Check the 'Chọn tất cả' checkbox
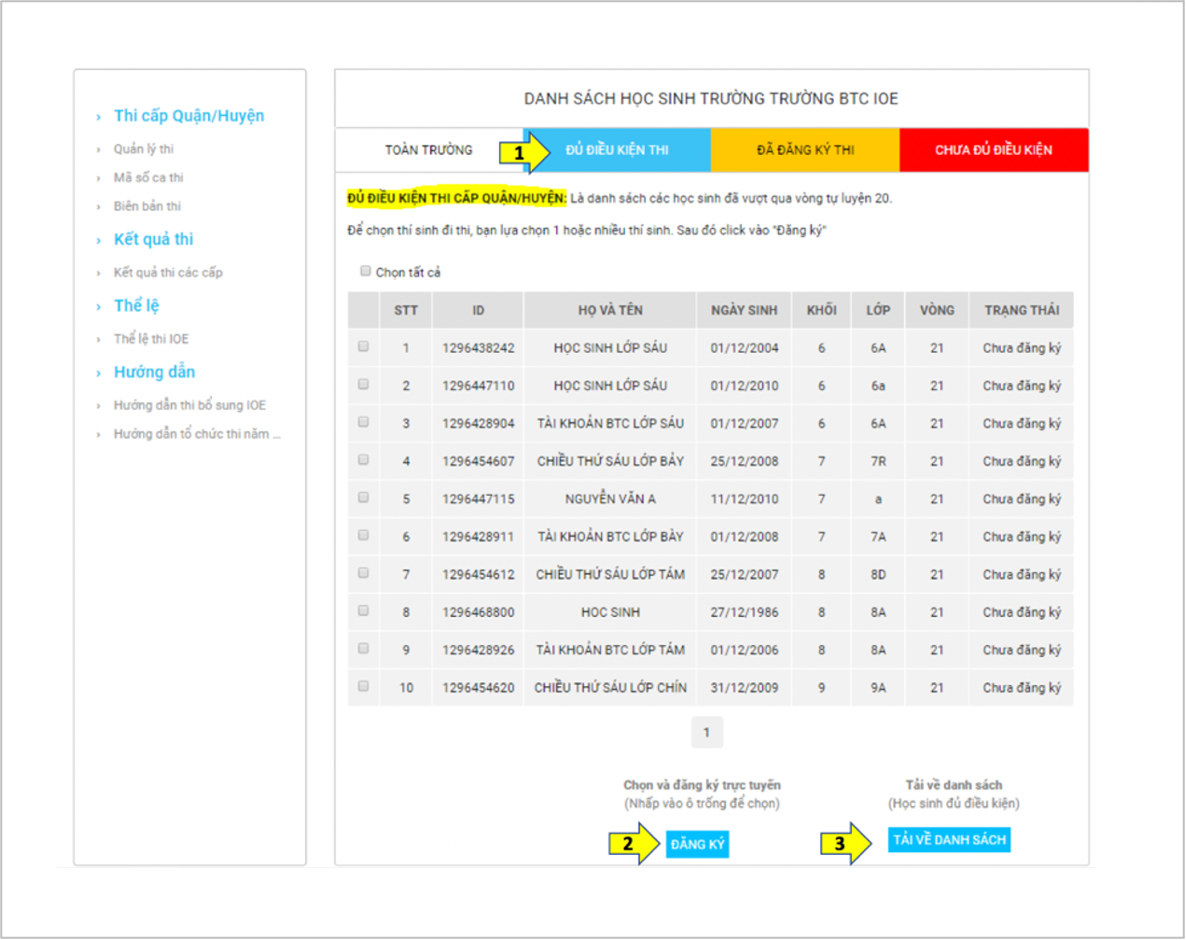 [x=366, y=271]
